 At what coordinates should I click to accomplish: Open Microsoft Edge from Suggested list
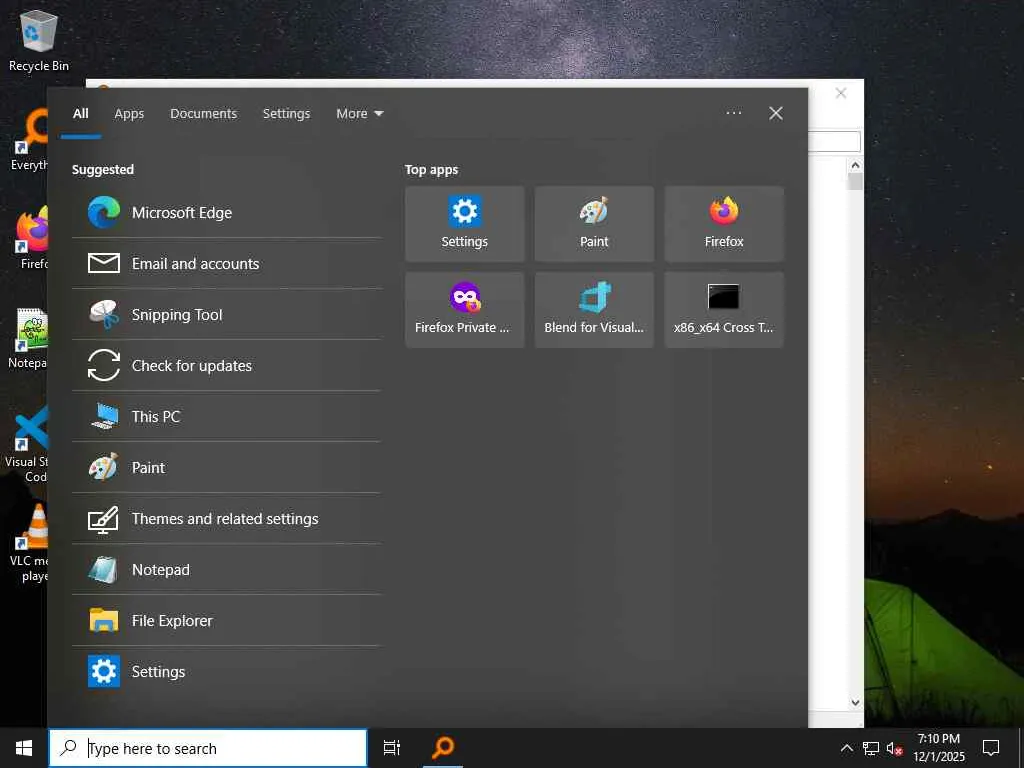[226, 212]
